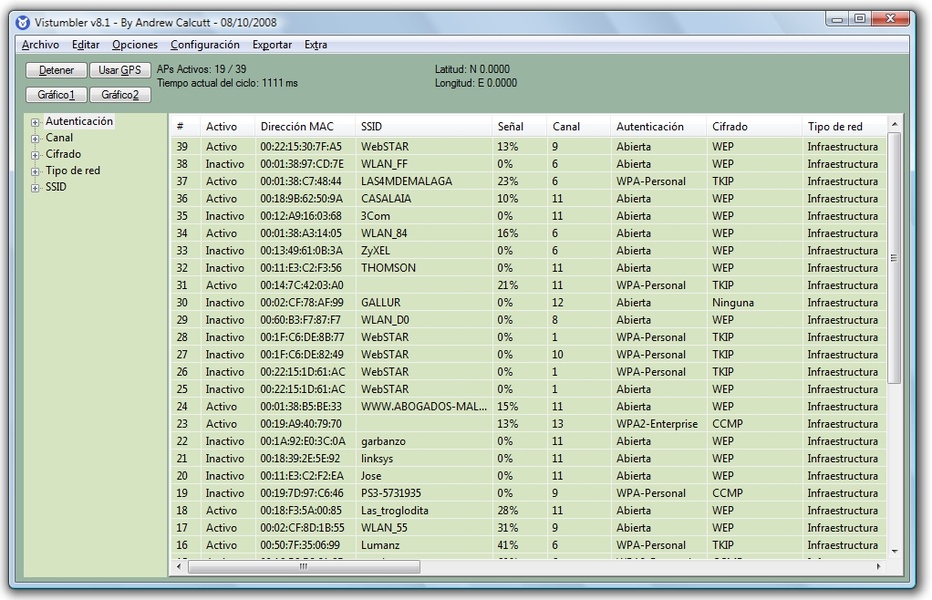Expand the SSID tree node
Image resolution: width=932 pixels, height=600 pixels.
(x=35, y=187)
